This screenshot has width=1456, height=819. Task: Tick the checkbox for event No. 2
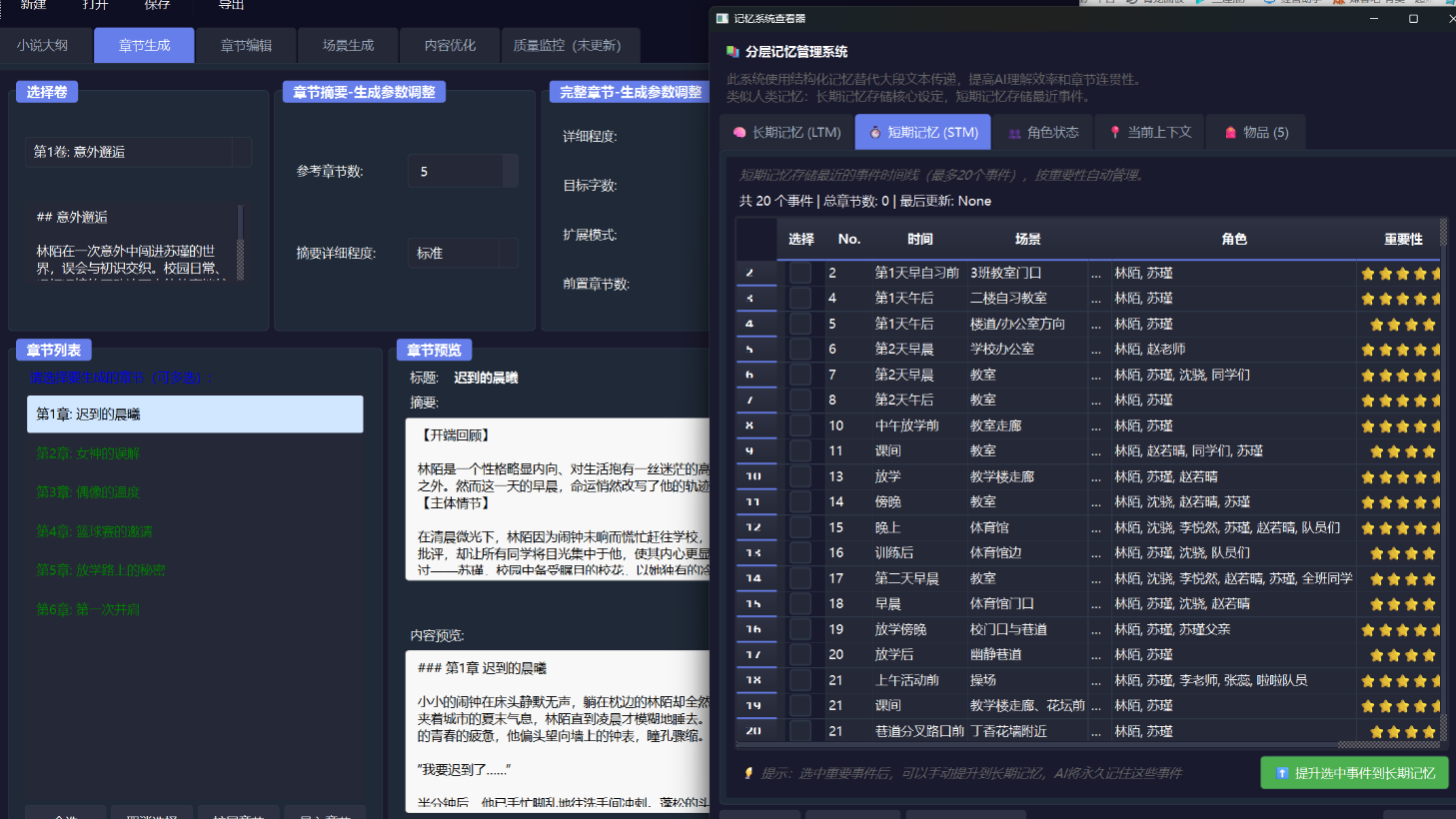tap(800, 273)
